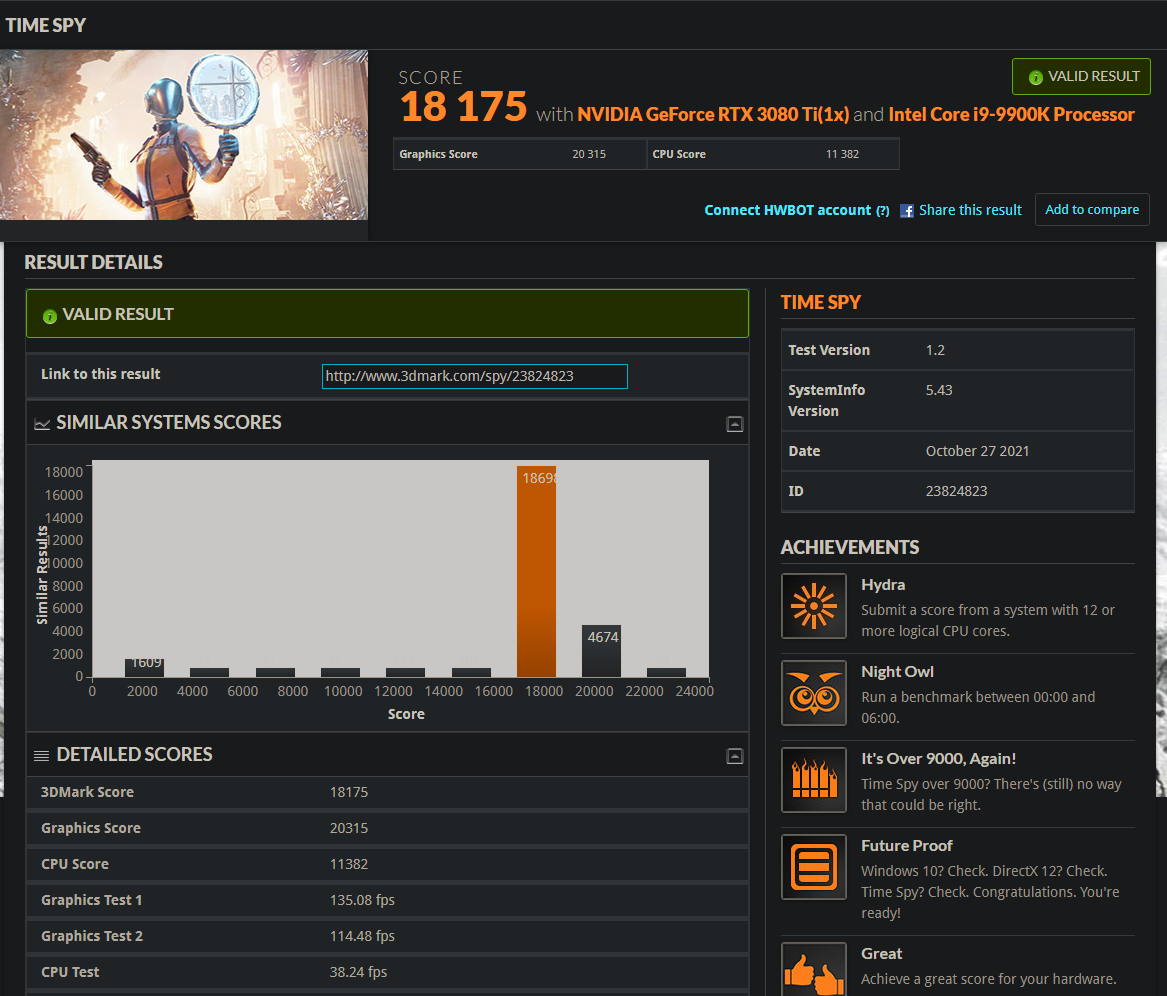Click the question mark next to HWBOT account
This screenshot has width=1167, height=996.
click(x=883, y=211)
